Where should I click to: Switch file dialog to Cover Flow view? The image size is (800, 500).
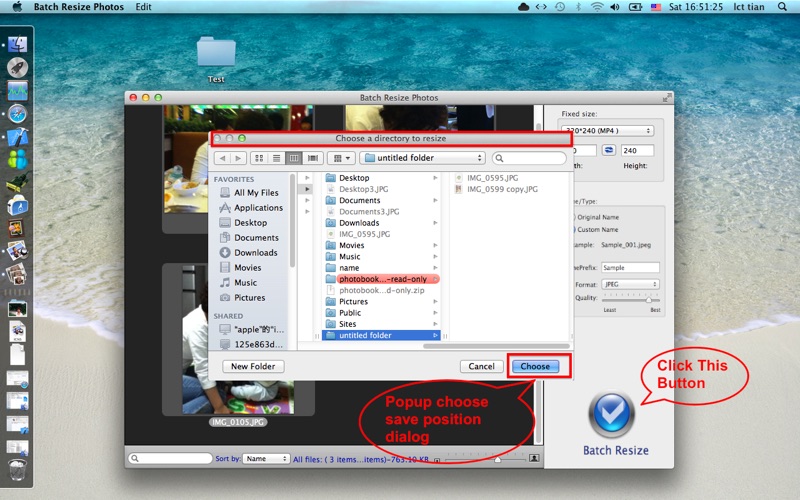point(312,158)
